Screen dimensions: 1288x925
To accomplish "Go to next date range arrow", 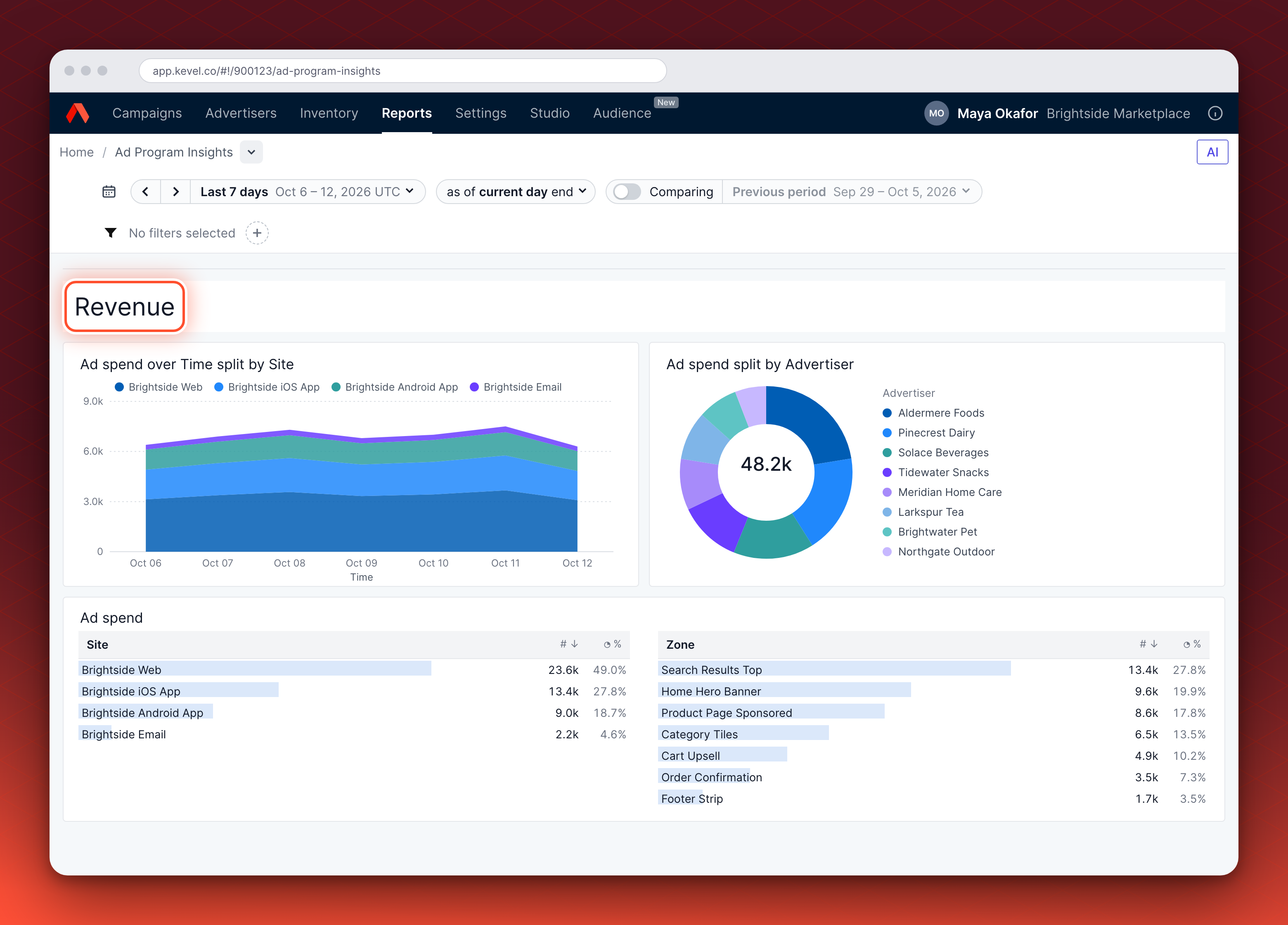I will [x=175, y=192].
